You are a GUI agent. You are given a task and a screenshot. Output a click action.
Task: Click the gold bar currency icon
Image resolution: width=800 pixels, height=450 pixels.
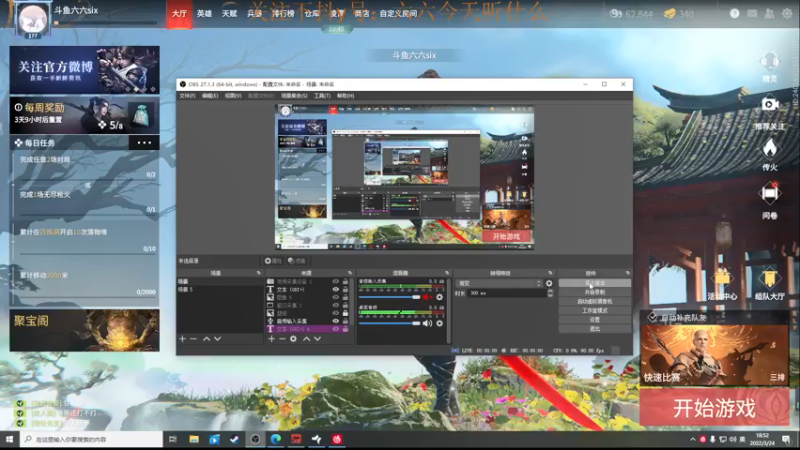(669, 14)
